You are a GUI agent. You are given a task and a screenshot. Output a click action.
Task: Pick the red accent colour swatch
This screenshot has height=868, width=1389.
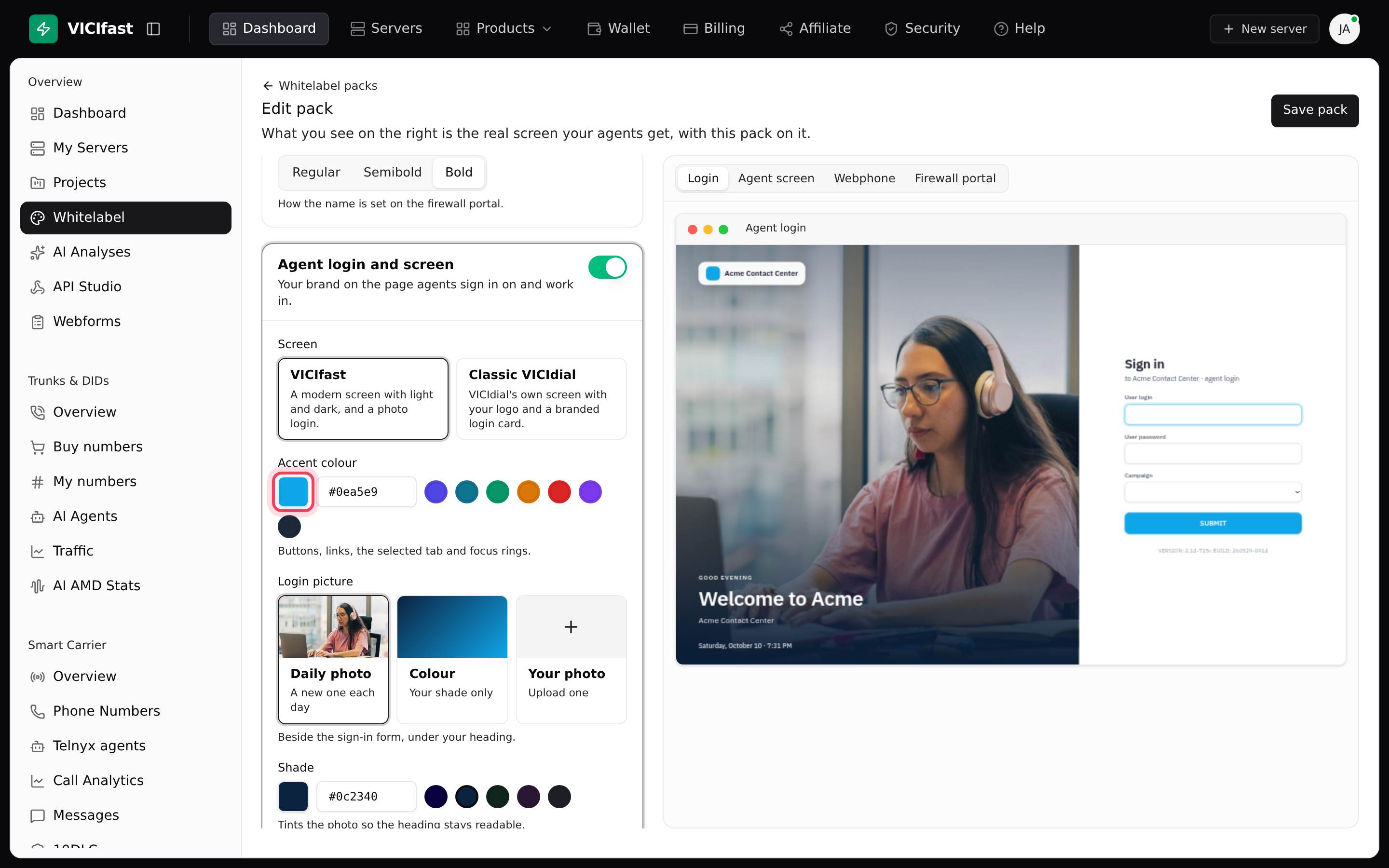[559, 492]
